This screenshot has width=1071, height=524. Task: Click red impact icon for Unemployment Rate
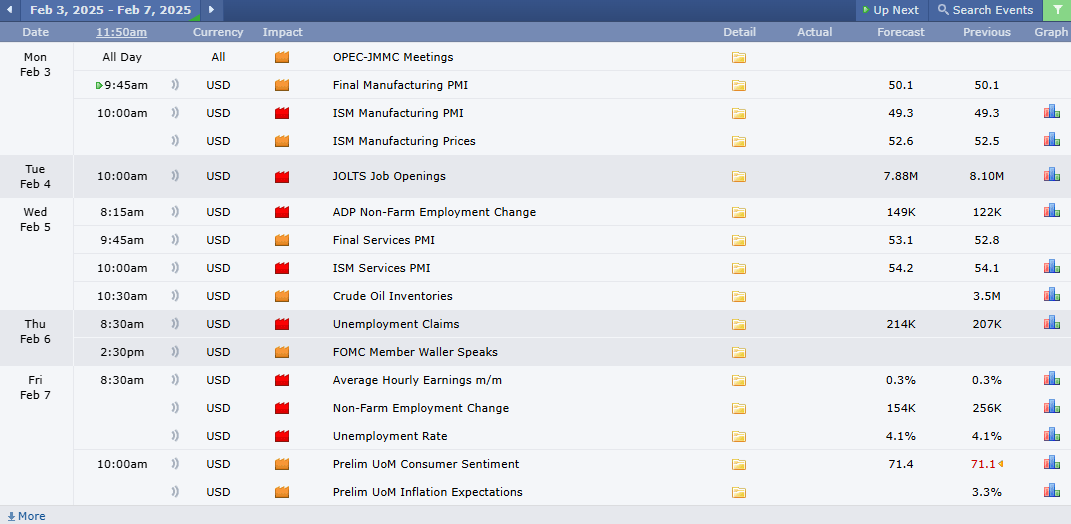(282, 437)
